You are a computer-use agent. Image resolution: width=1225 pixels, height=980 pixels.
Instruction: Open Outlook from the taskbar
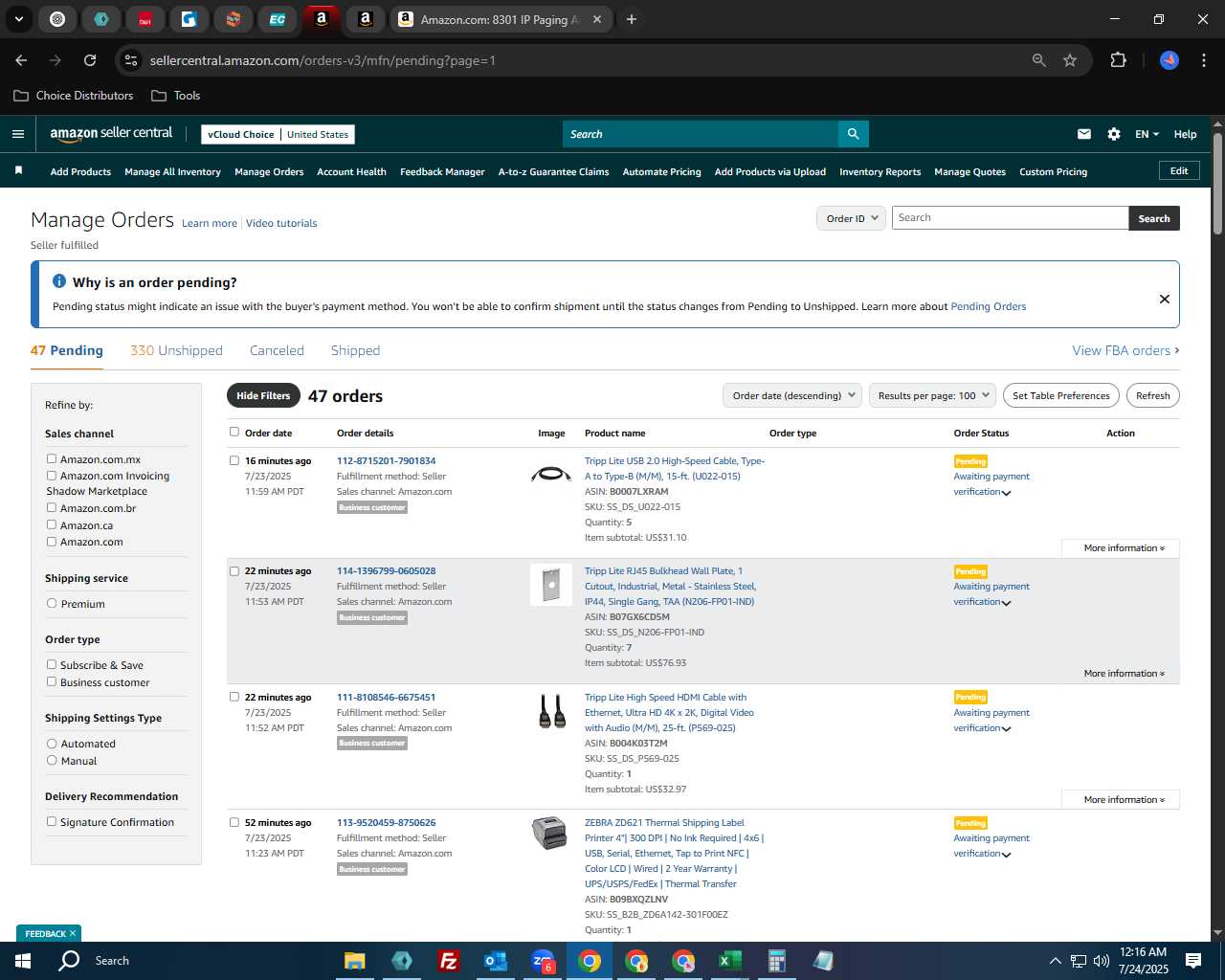(x=495, y=961)
